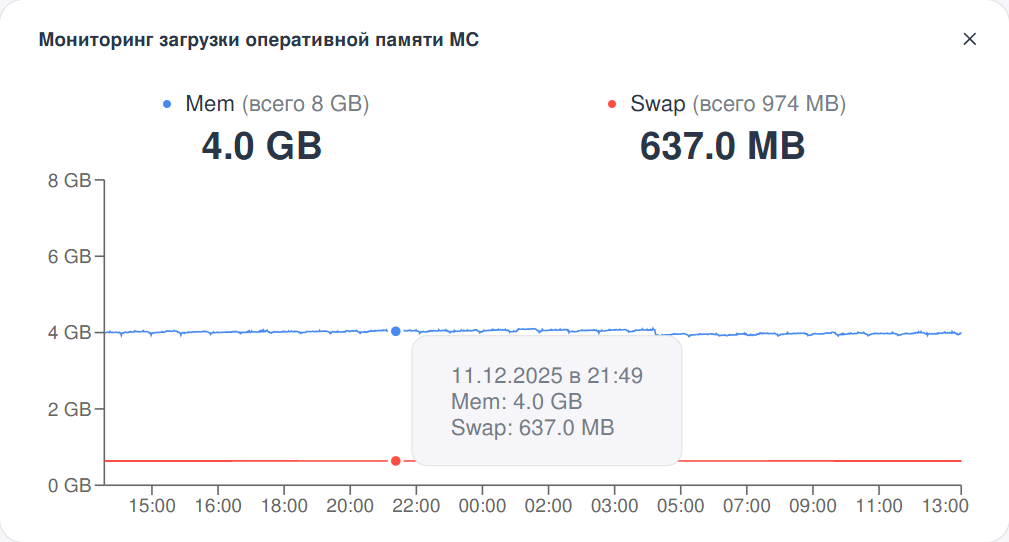Close the memory monitoring dialog
Image resolution: width=1009 pixels, height=542 pixels.
[x=969, y=39]
